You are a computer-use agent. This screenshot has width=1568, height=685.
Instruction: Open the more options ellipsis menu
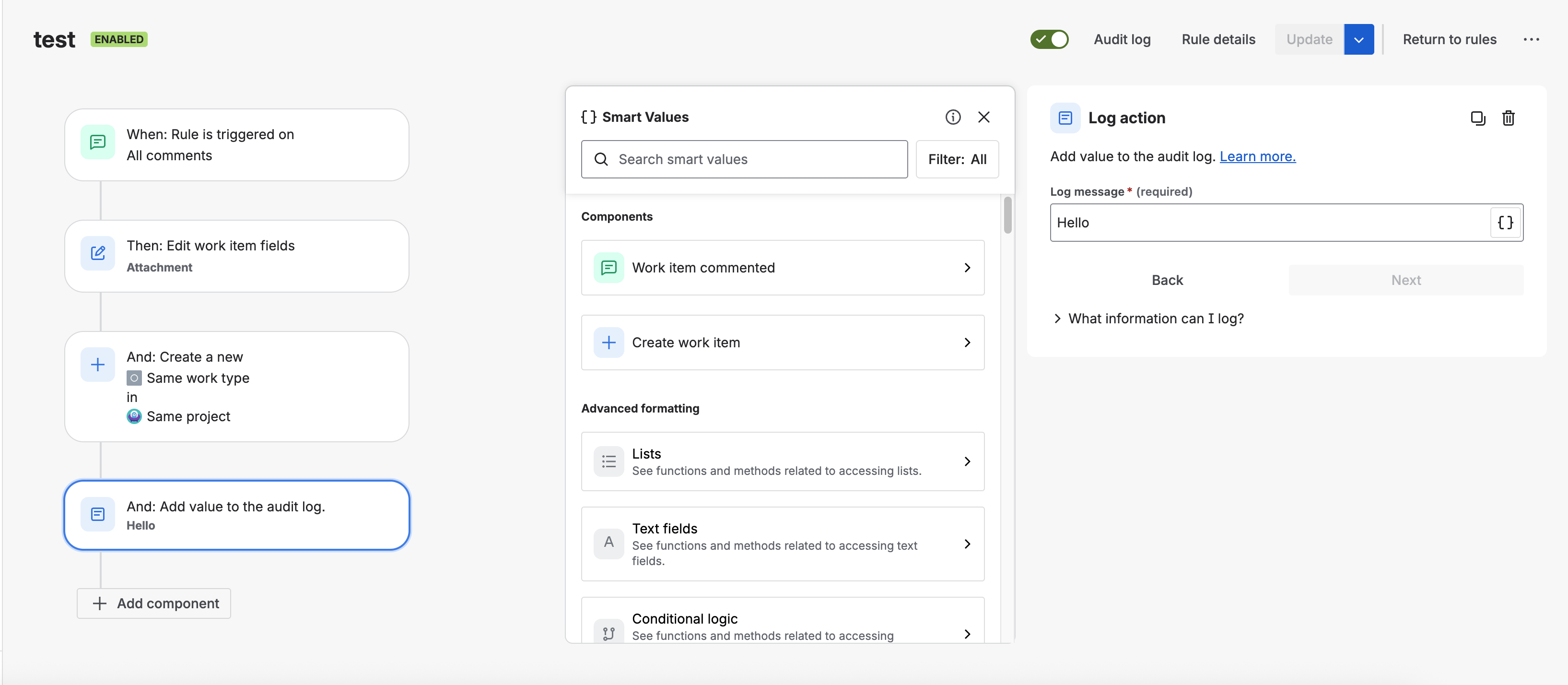click(1532, 40)
